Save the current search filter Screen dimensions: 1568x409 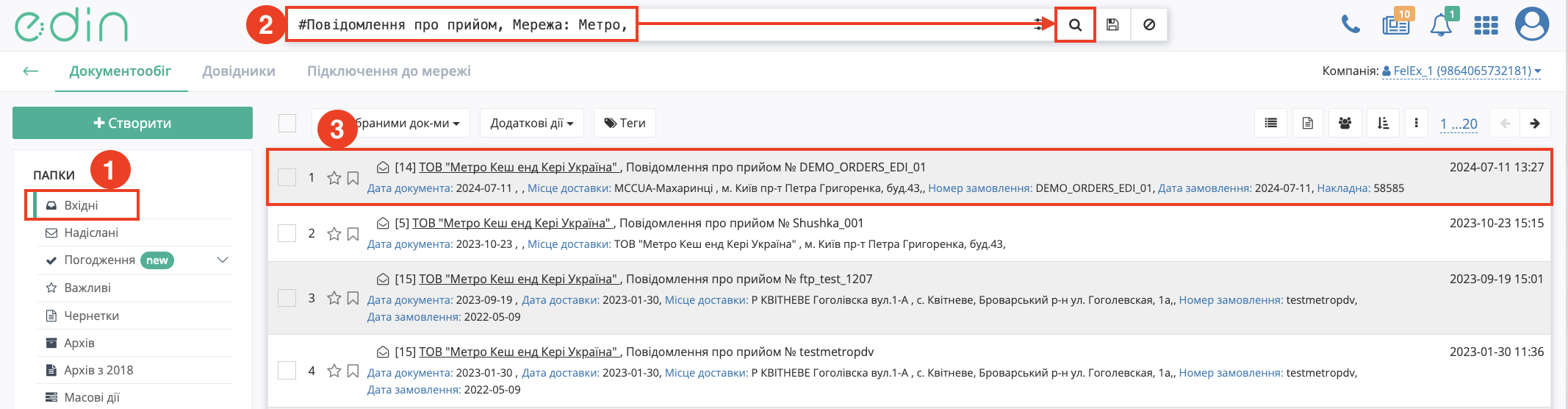coord(1112,25)
